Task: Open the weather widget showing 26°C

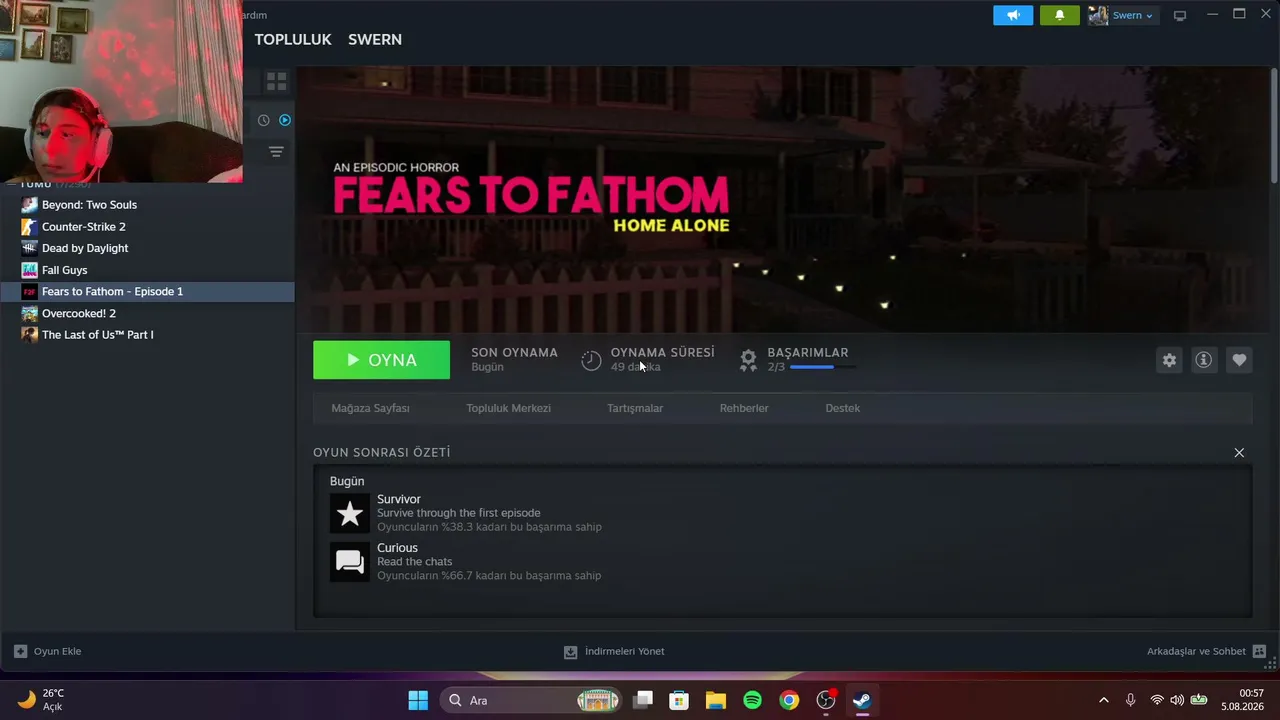Action: pyautogui.click(x=42, y=700)
